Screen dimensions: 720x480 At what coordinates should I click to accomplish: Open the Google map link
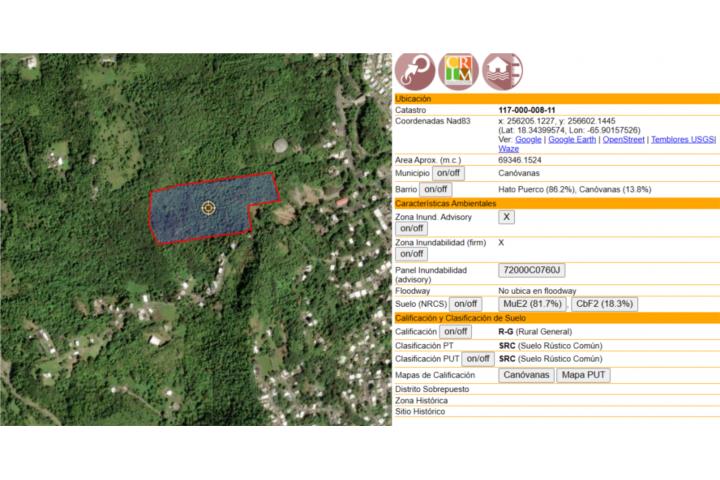tap(528, 139)
